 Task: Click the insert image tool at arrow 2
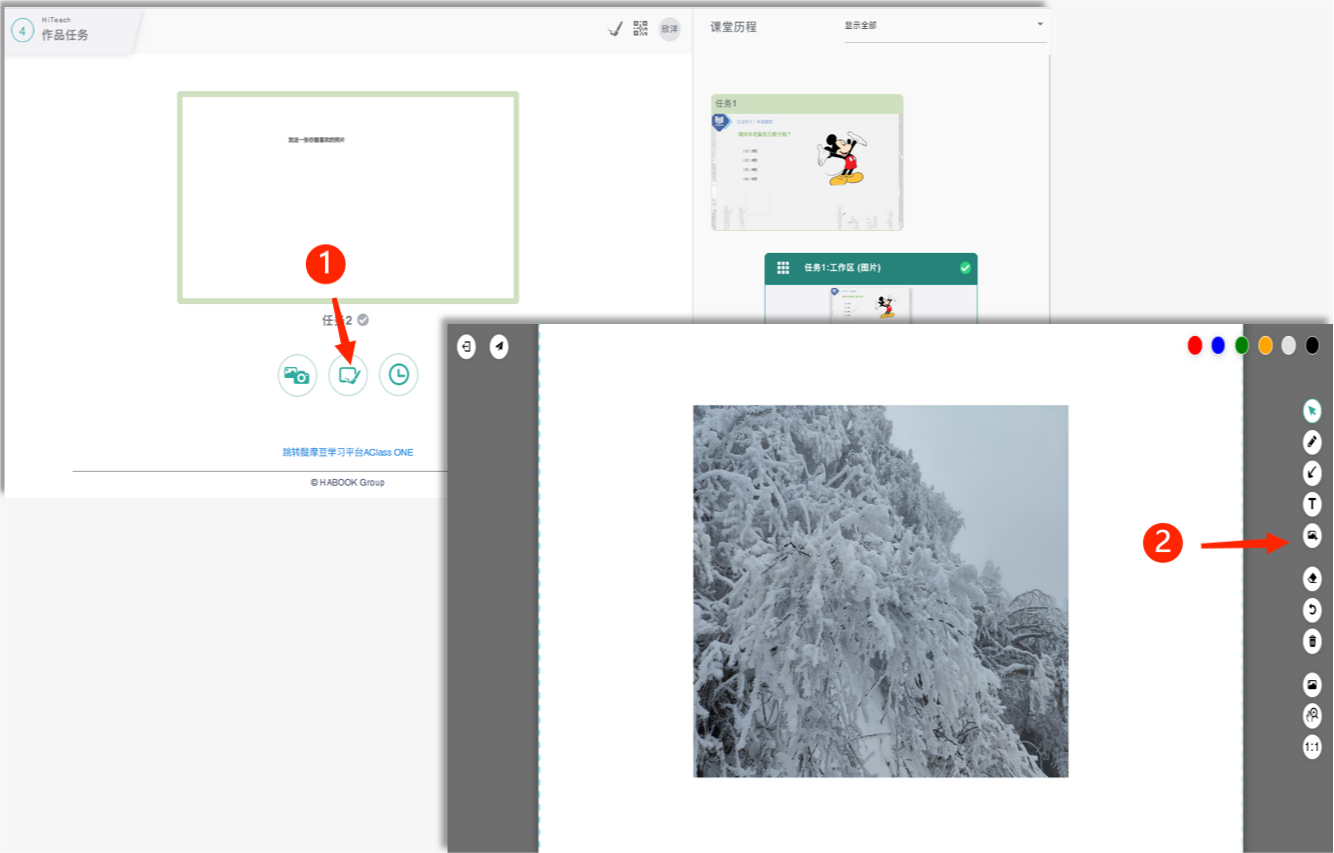click(x=1312, y=537)
